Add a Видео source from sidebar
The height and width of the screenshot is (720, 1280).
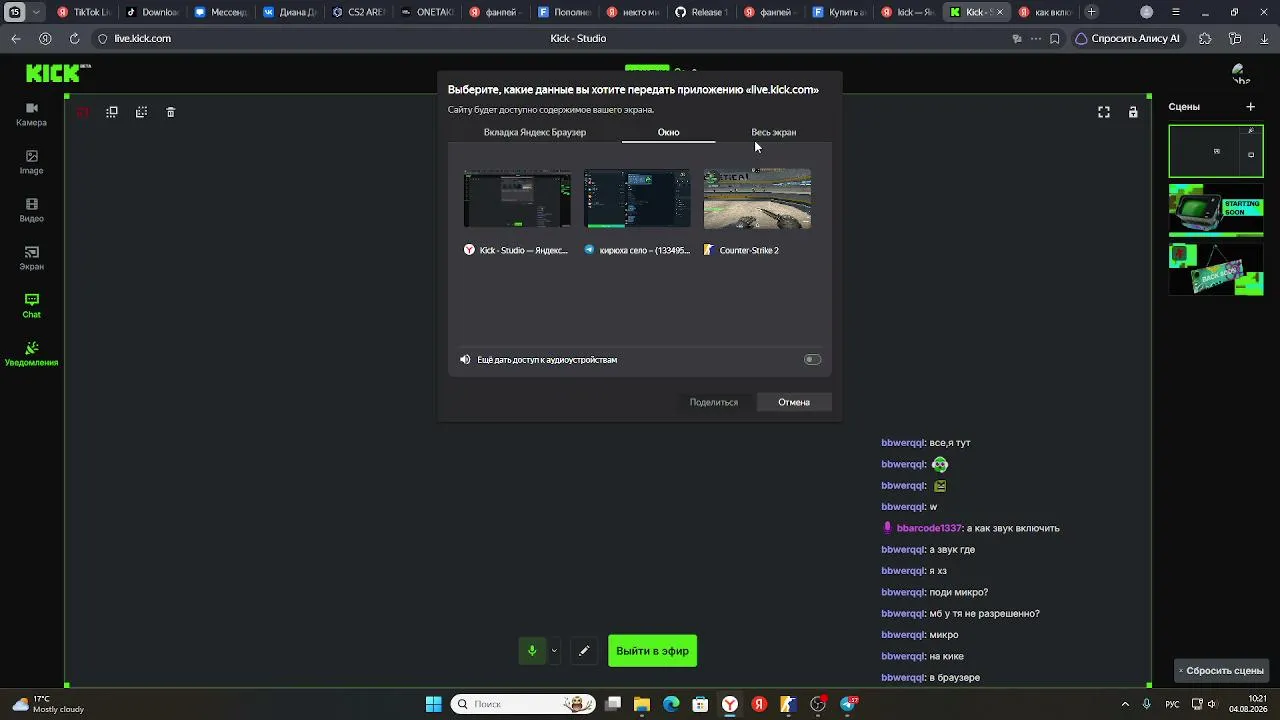click(31, 210)
